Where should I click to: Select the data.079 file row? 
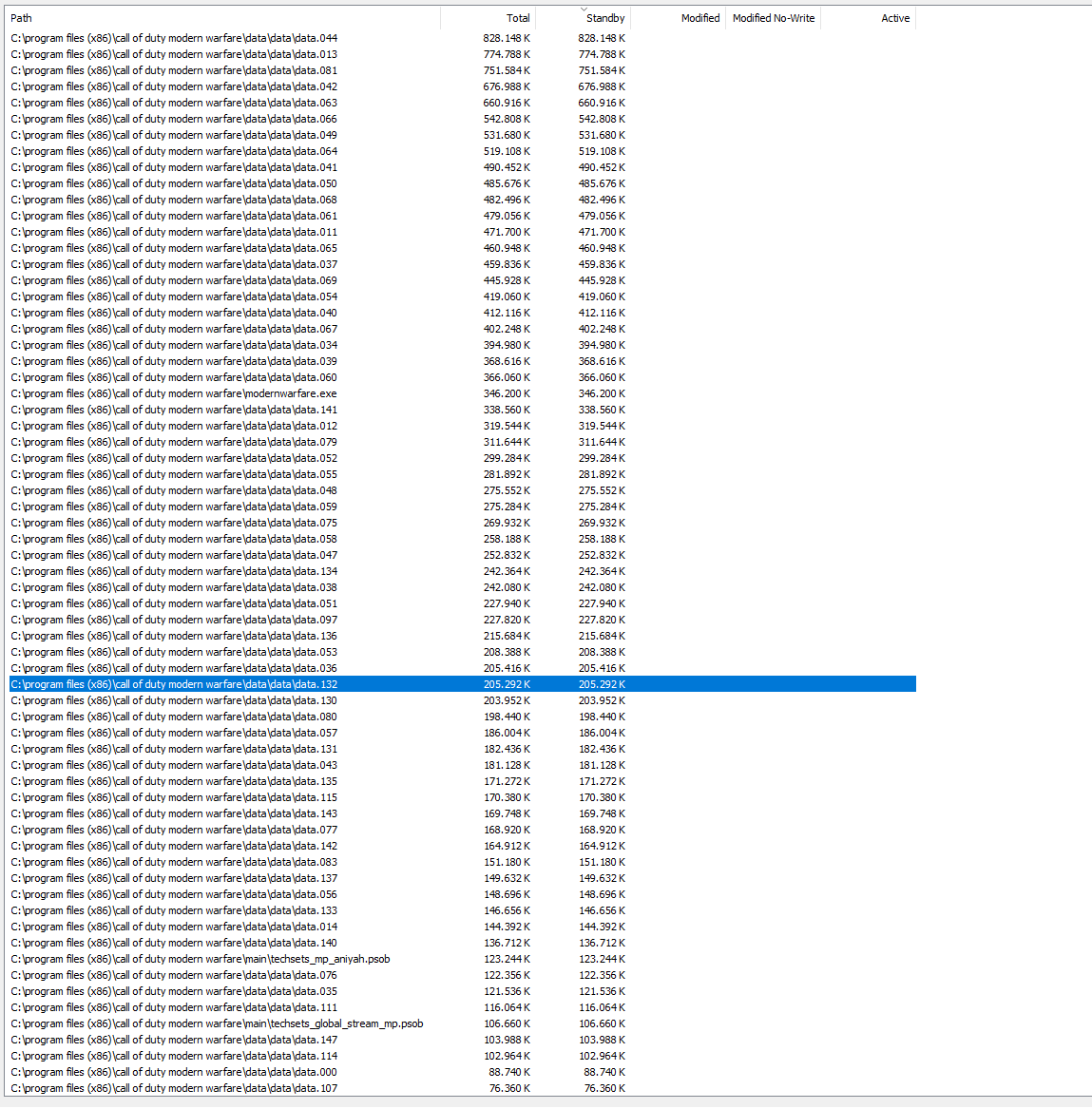tap(463, 442)
